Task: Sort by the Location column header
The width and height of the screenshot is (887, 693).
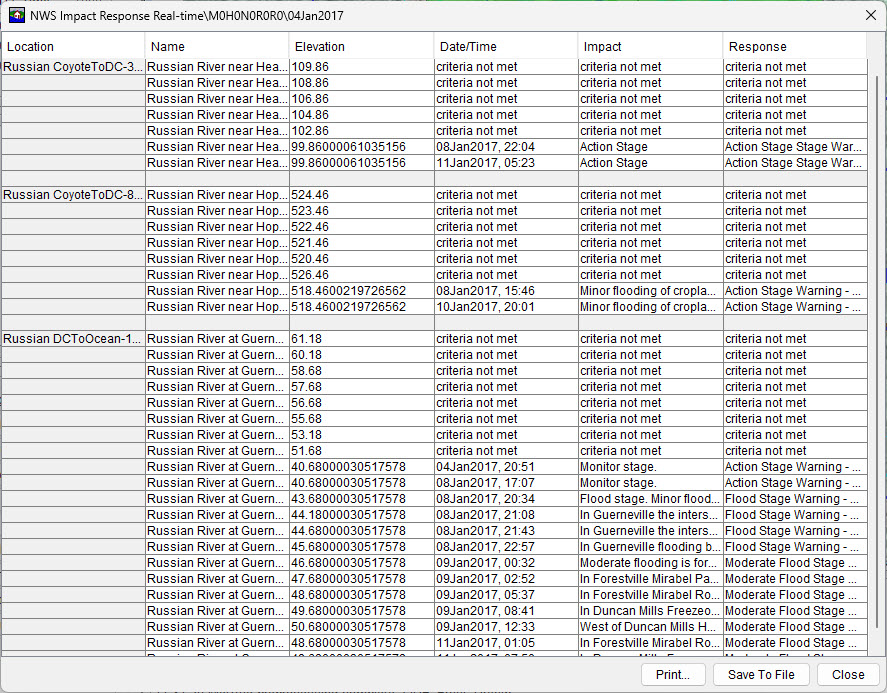Action: (x=73, y=46)
